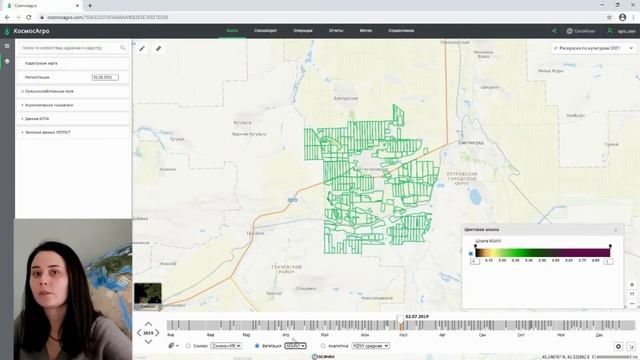
Task: Select the pencil drawing tool on map
Action: coord(142,48)
